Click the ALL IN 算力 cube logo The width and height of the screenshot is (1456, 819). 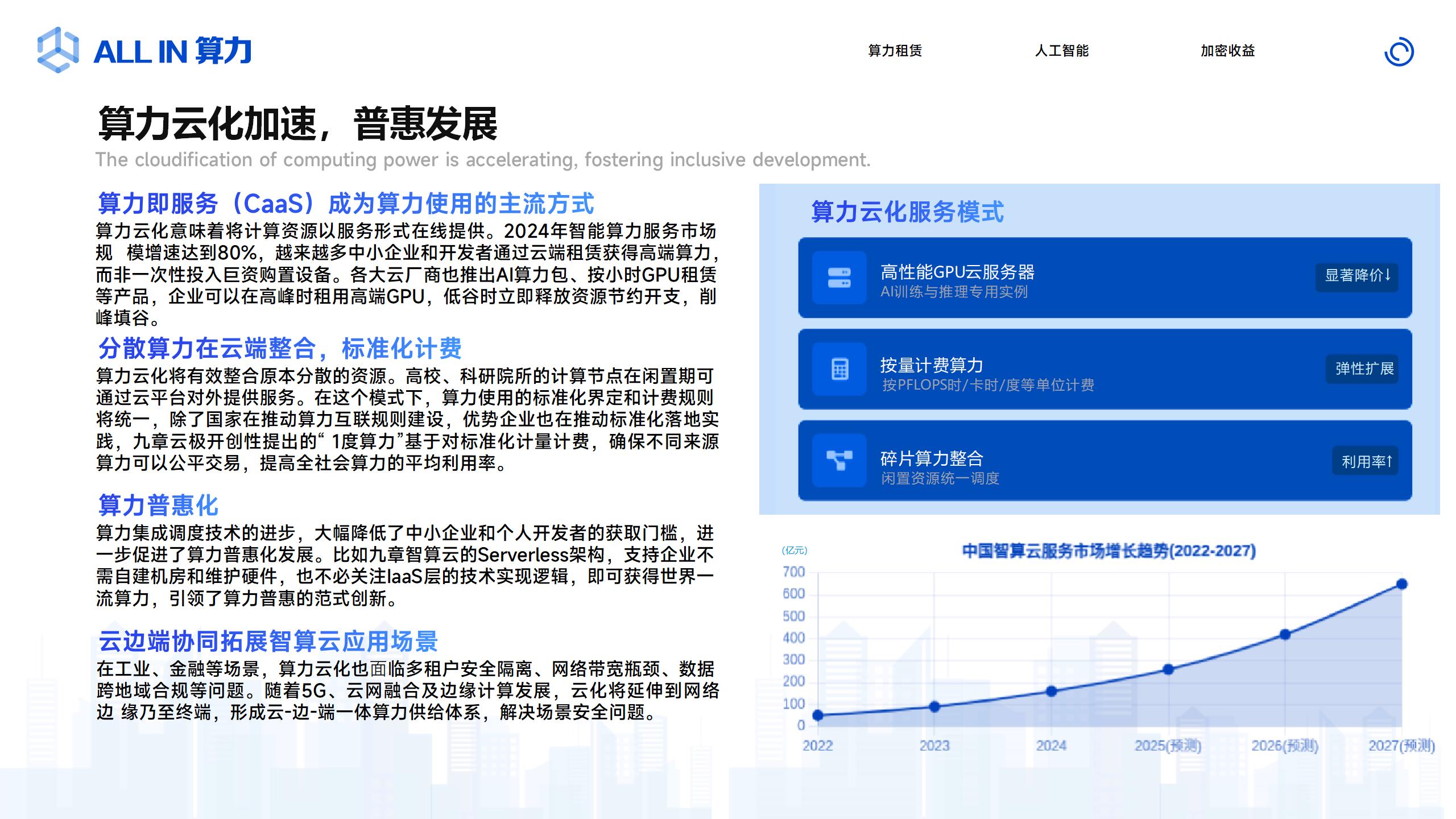point(58,50)
